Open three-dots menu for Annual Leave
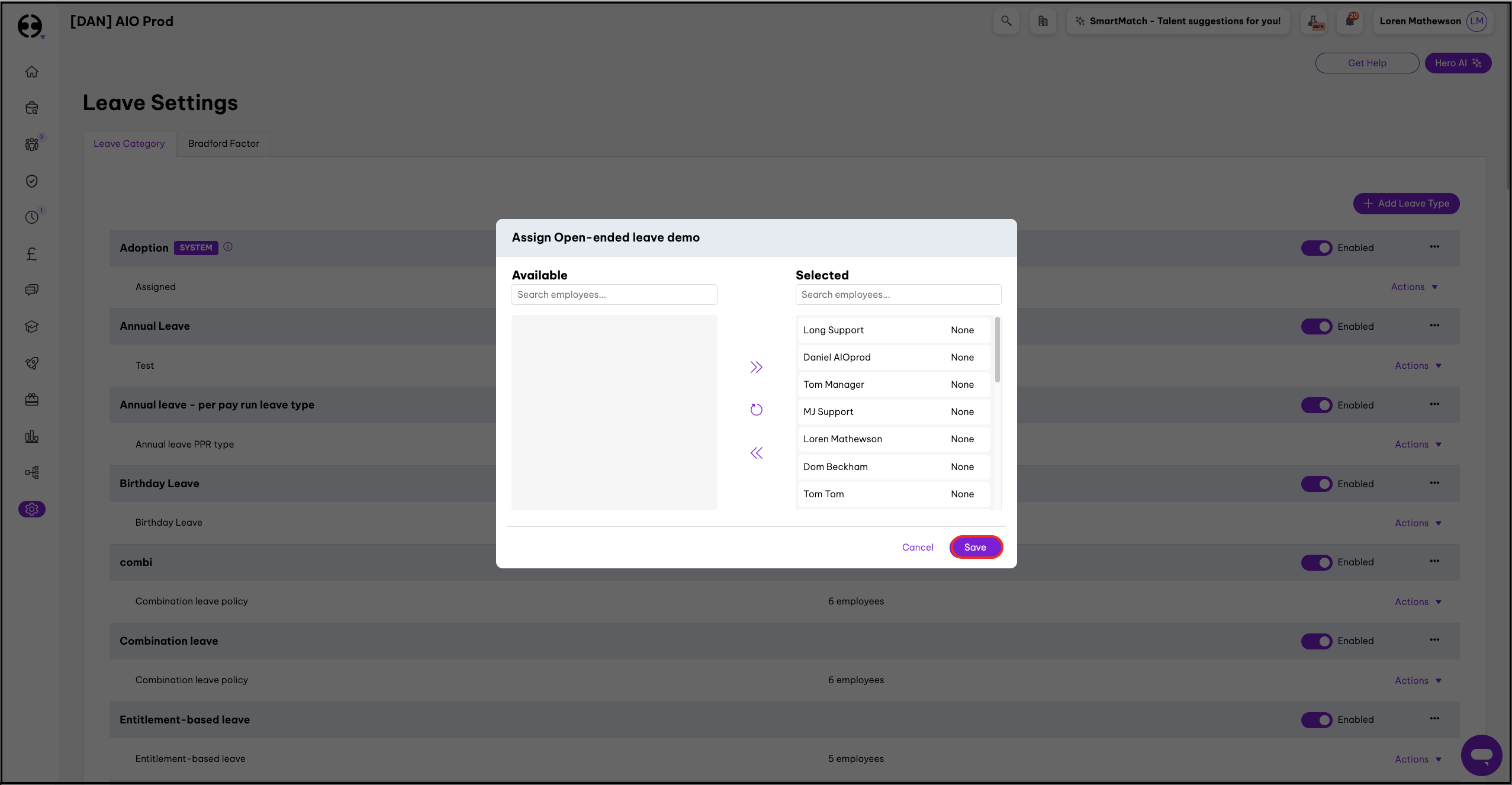Viewport: 1512px width, 785px height. pyautogui.click(x=1434, y=326)
